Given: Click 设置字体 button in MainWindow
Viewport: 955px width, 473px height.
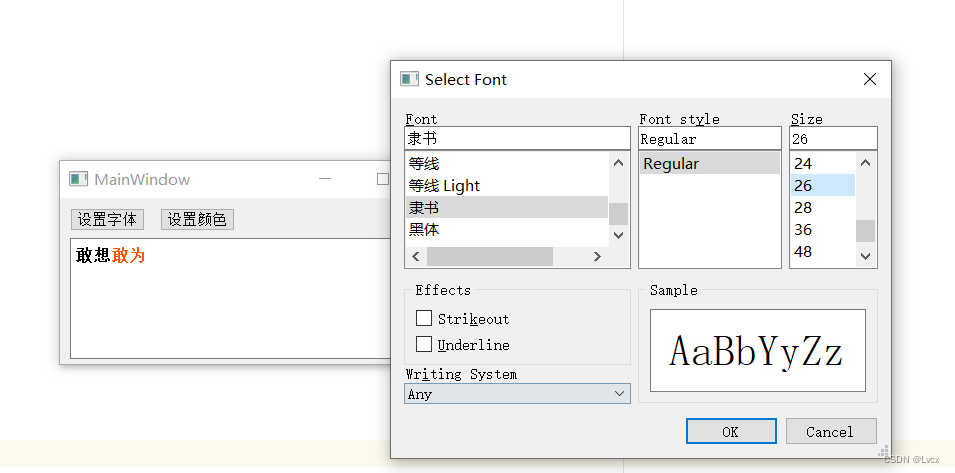Looking at the screenshot, I should coord(107,220).
